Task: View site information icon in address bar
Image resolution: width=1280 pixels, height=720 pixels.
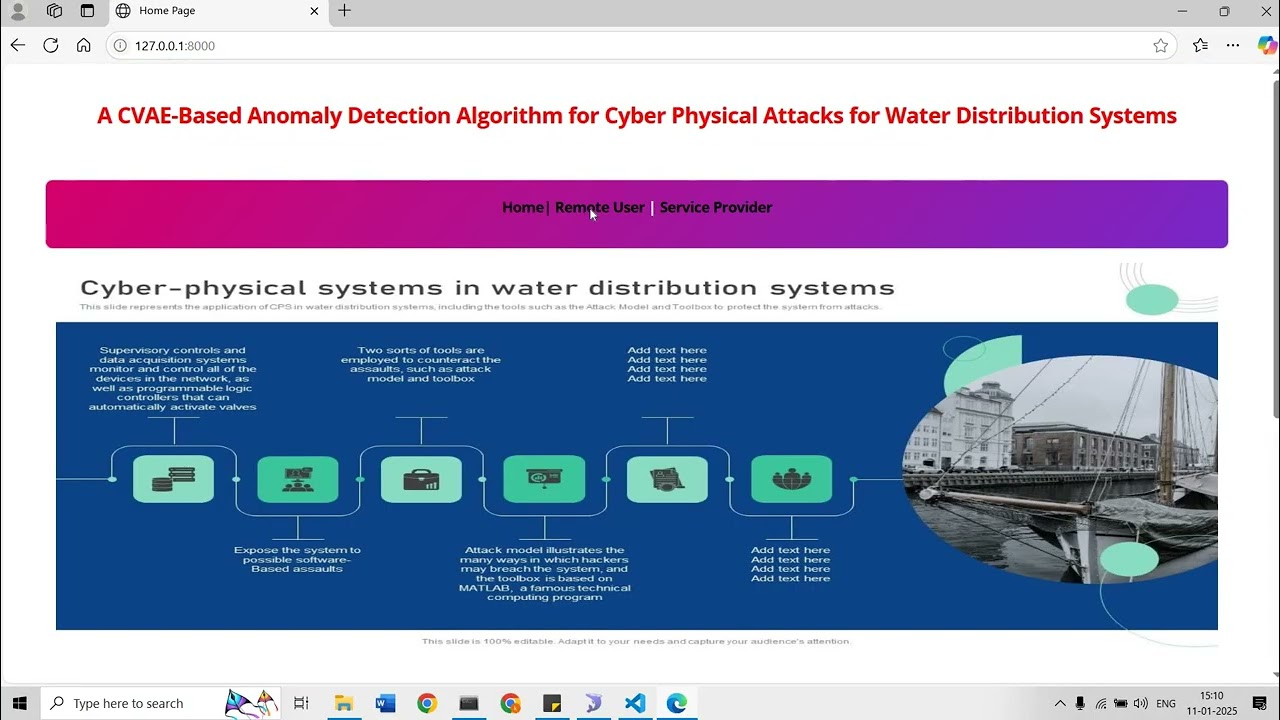Action: (119, 46)
